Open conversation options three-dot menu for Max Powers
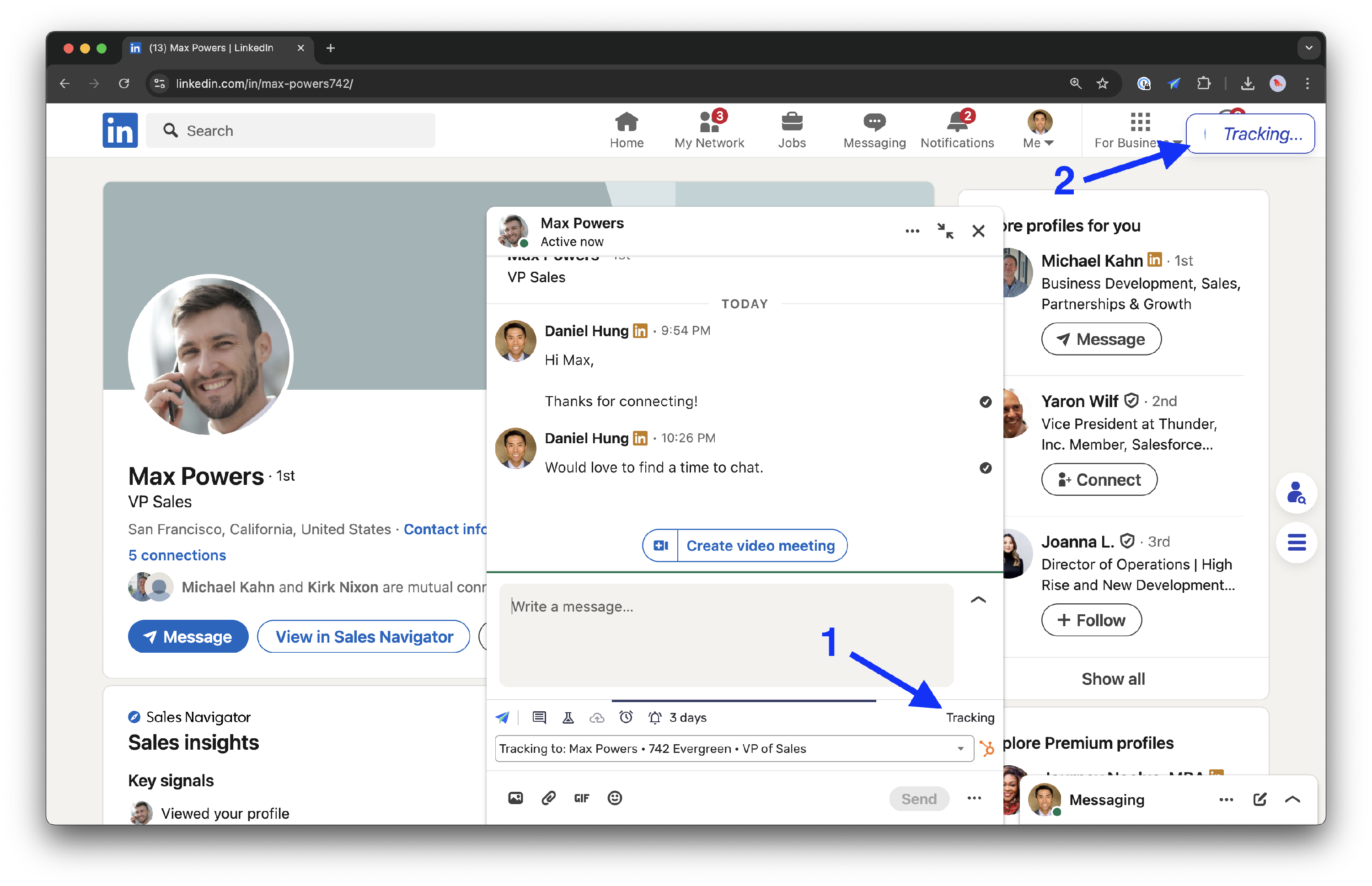This screenshot has width=1372, height=886. pos(912,231)
